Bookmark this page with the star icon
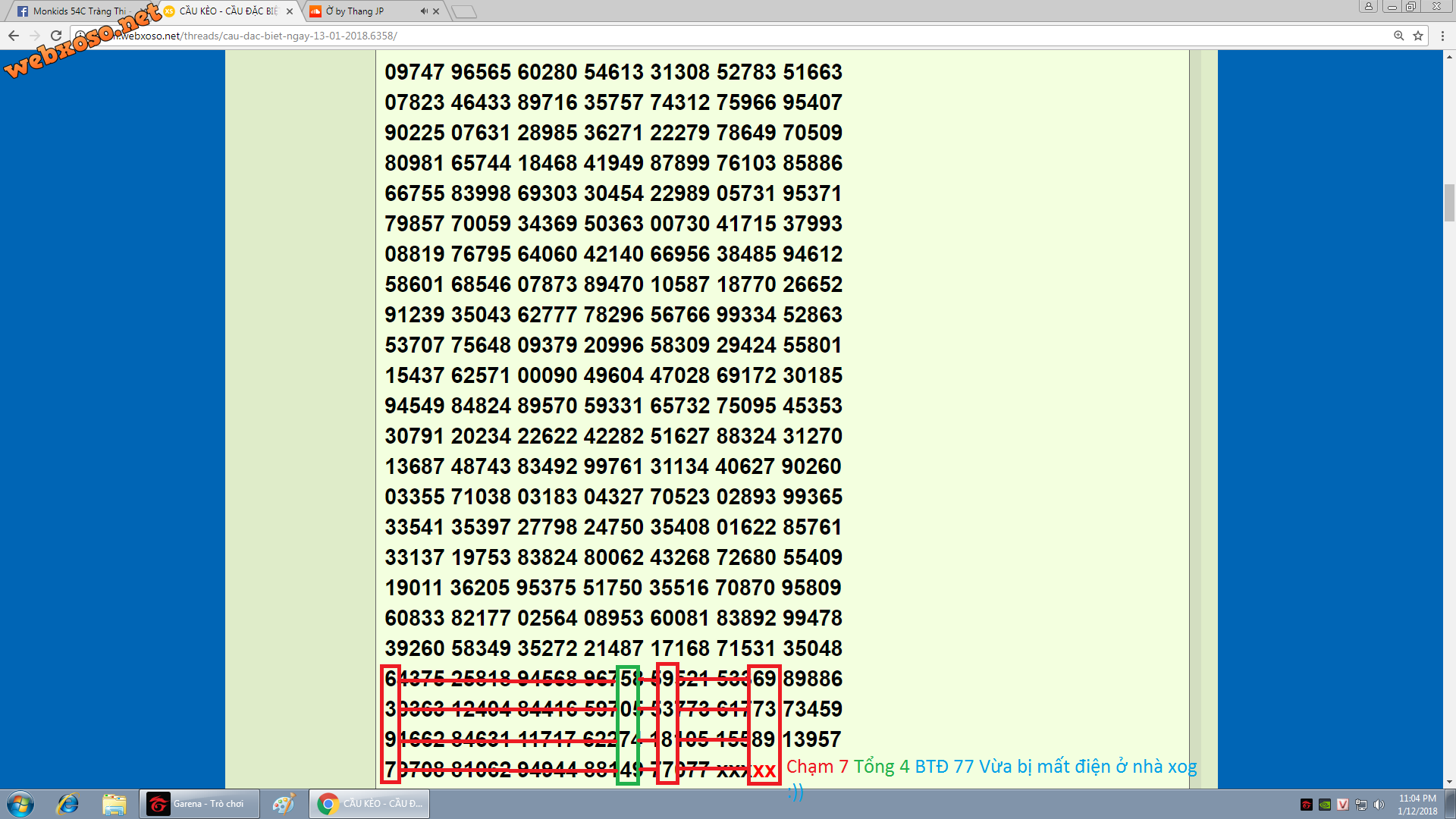The height and width of the screenshot is (819, 1456). point(1418,36)
